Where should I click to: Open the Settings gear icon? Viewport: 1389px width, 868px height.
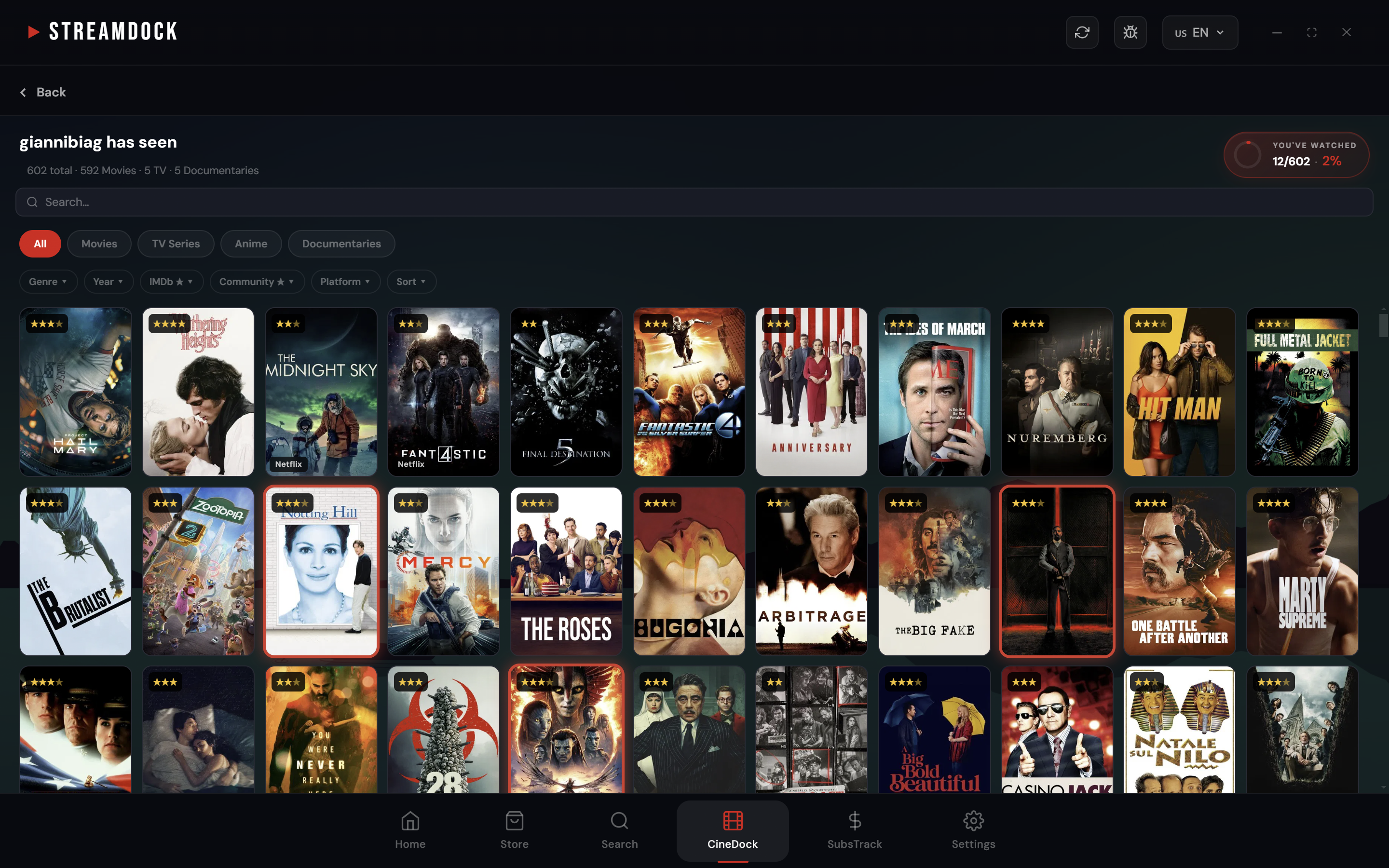[973, 821]
